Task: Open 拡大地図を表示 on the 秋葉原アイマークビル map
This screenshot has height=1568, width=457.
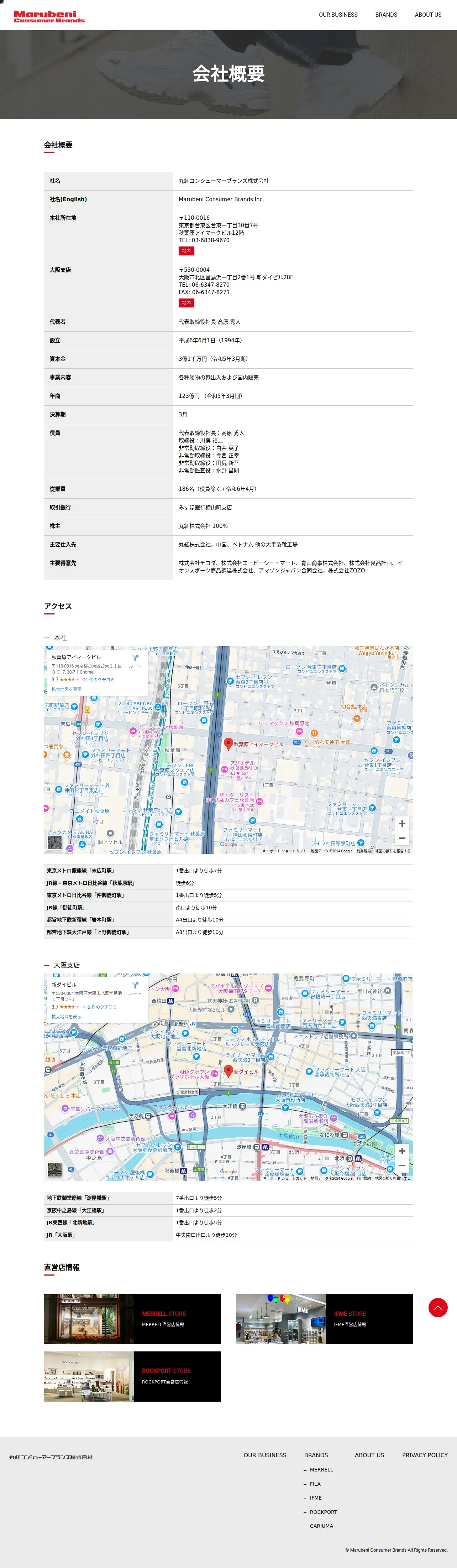Action: point(66,690)
